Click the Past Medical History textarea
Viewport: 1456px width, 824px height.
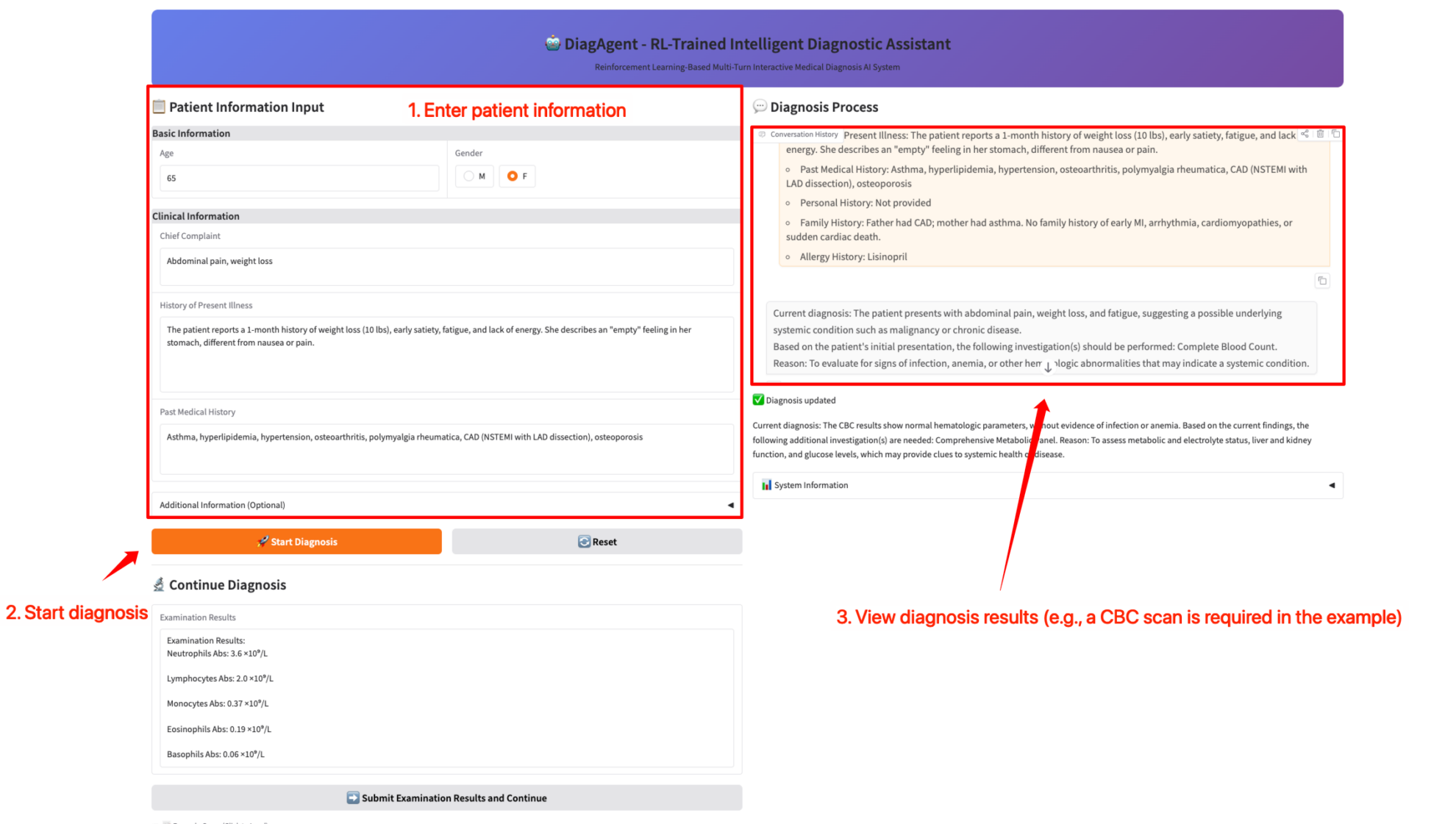pyautogui.click(x=446, y=448)
